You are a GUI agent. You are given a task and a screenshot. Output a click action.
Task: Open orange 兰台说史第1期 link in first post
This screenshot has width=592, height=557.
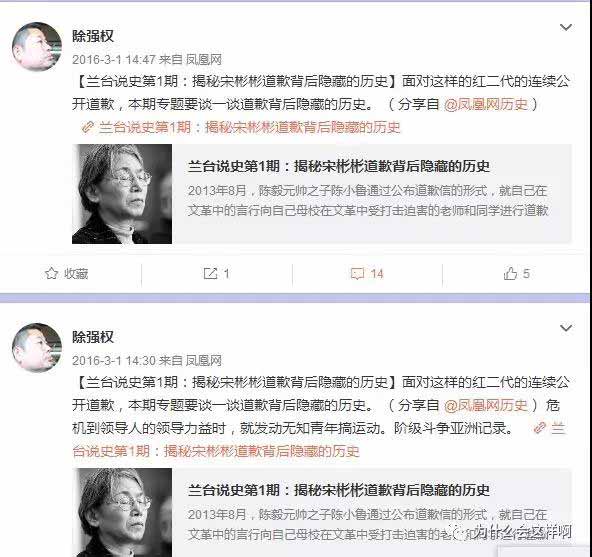point(250,127)
